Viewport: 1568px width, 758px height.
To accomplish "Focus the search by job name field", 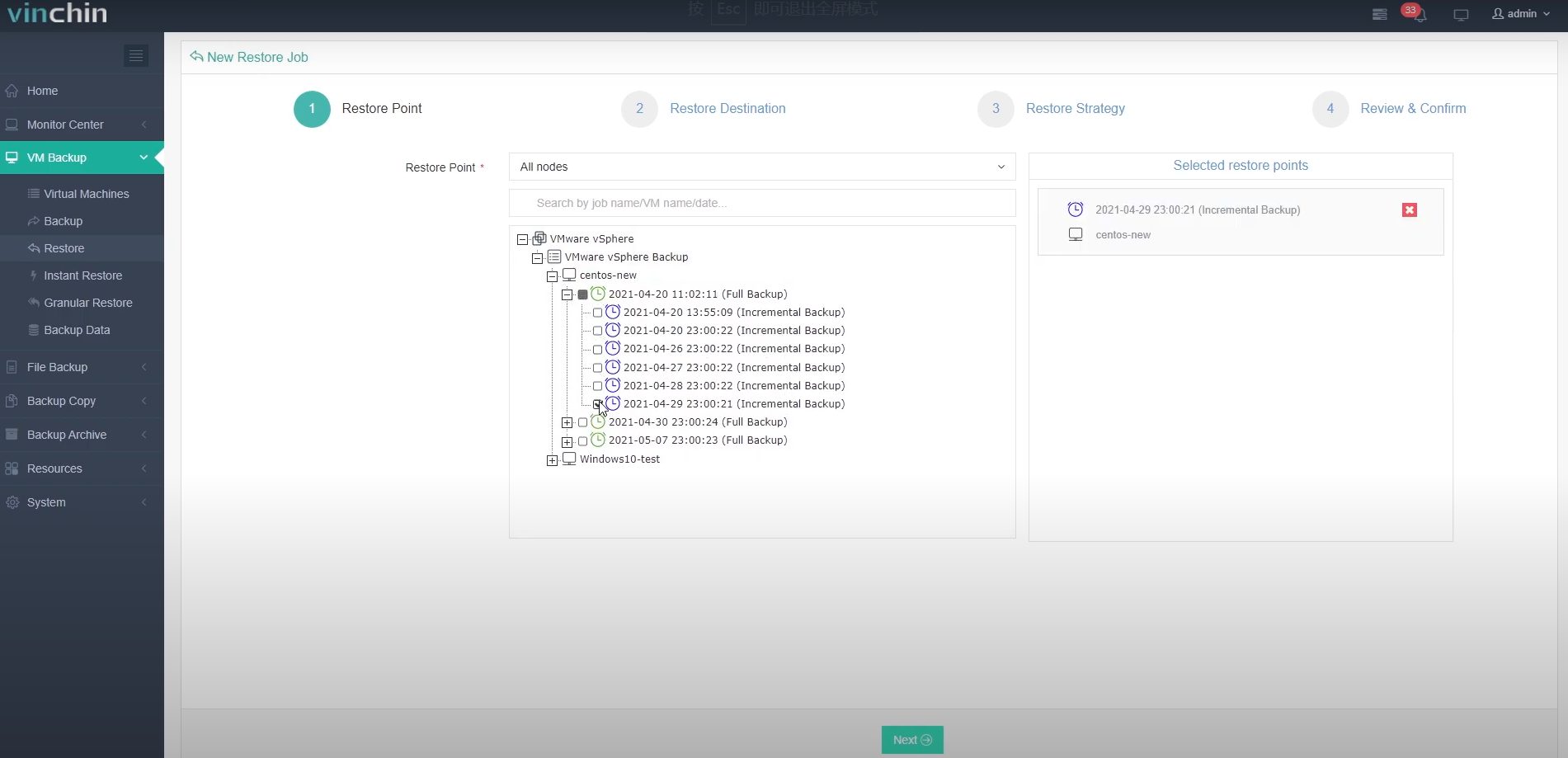I will click(x=762, y=203).
